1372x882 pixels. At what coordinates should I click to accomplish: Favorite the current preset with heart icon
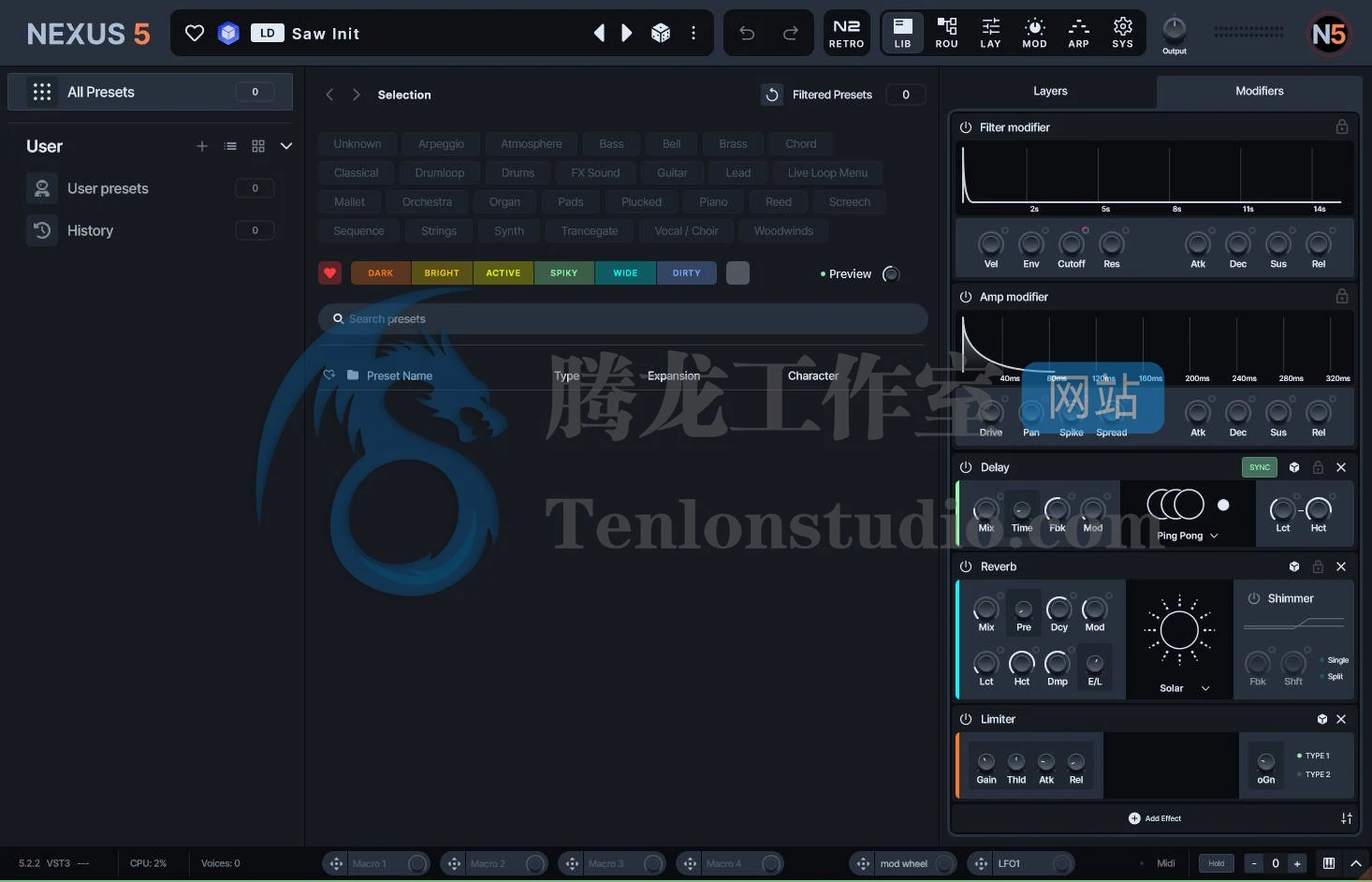[x=195, y=34]
